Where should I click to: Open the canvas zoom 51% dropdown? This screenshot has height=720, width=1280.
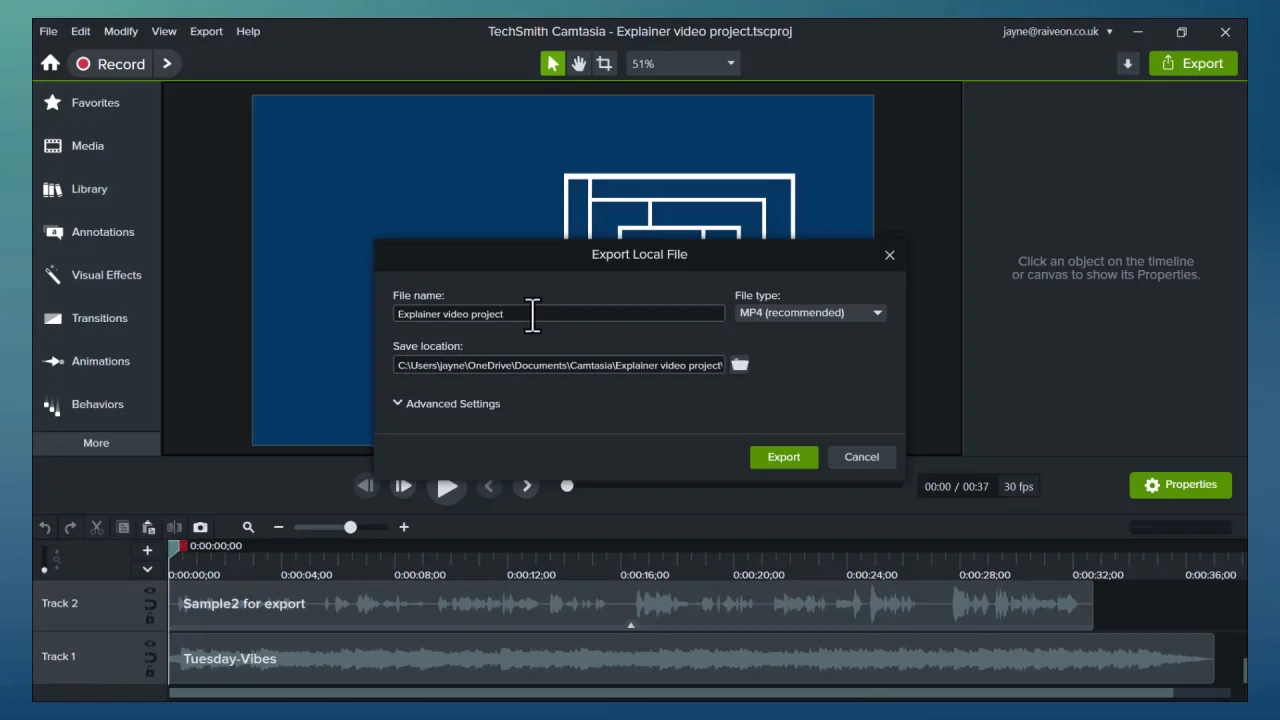[x=683, y=63]
